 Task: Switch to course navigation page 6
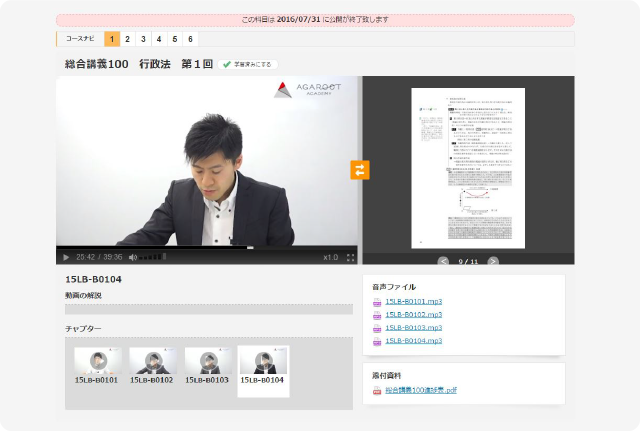(190, 39)
